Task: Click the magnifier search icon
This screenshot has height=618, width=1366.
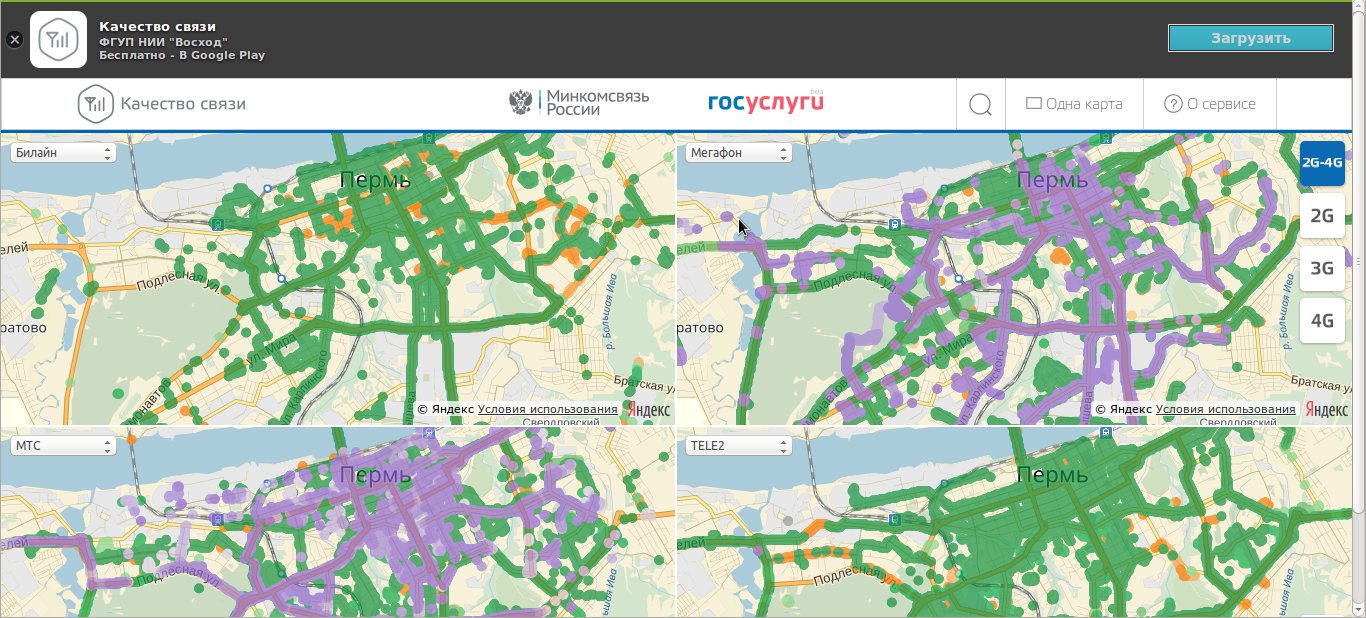Action: click(980, 105)
